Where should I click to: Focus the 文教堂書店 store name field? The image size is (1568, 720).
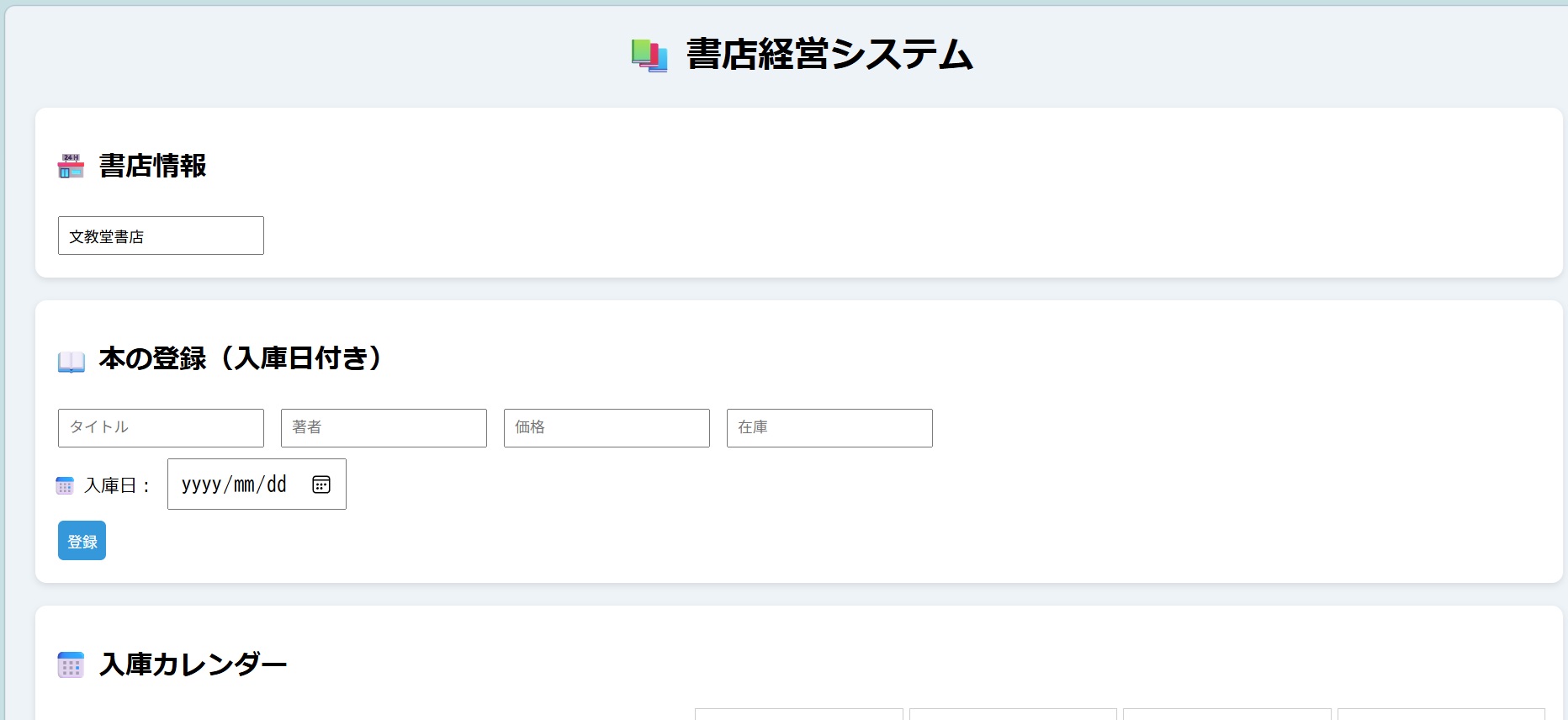point(161,236)
